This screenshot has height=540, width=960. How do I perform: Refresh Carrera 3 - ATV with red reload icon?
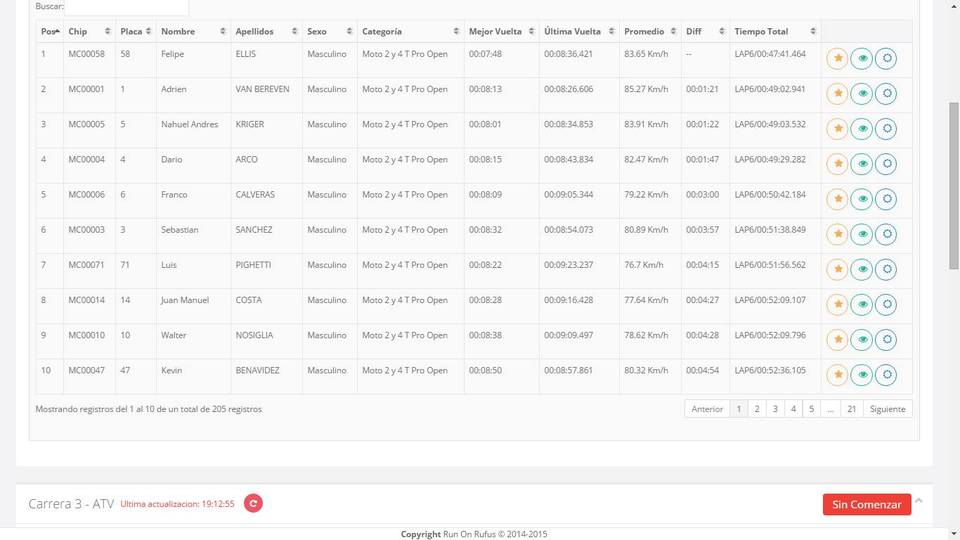[x=253, y=503]
